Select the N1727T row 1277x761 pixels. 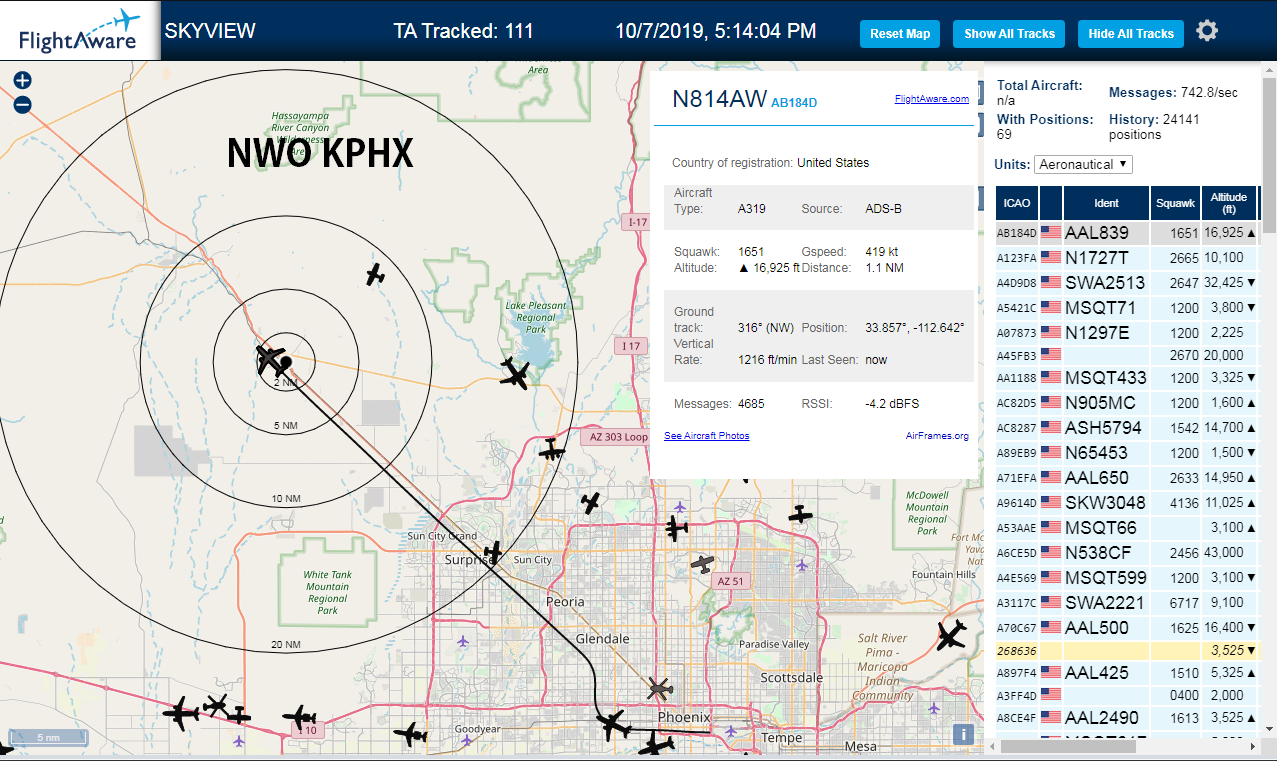tap(1127, 257)
